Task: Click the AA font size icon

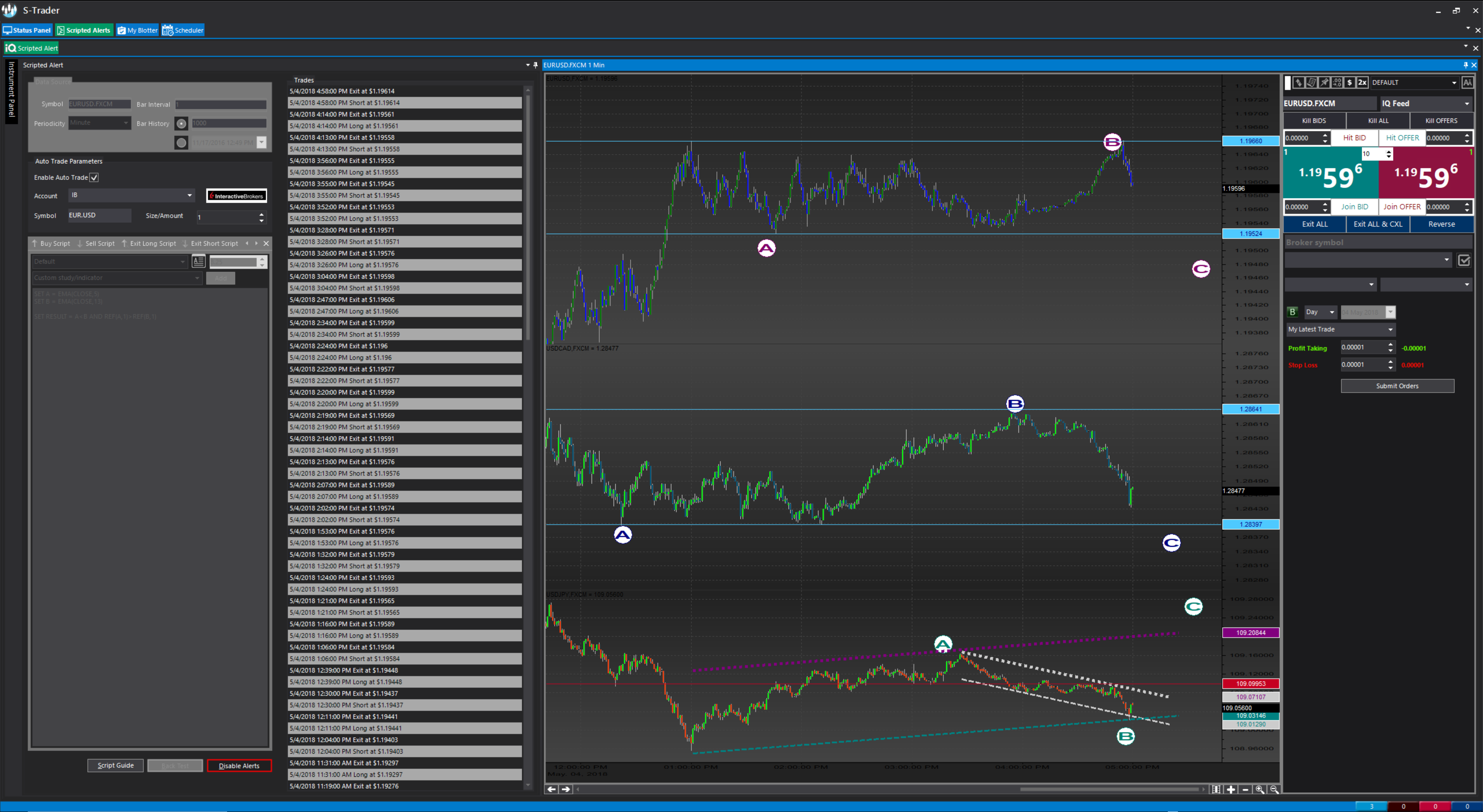Action: pyautogui.click(x=1468, y=82)
